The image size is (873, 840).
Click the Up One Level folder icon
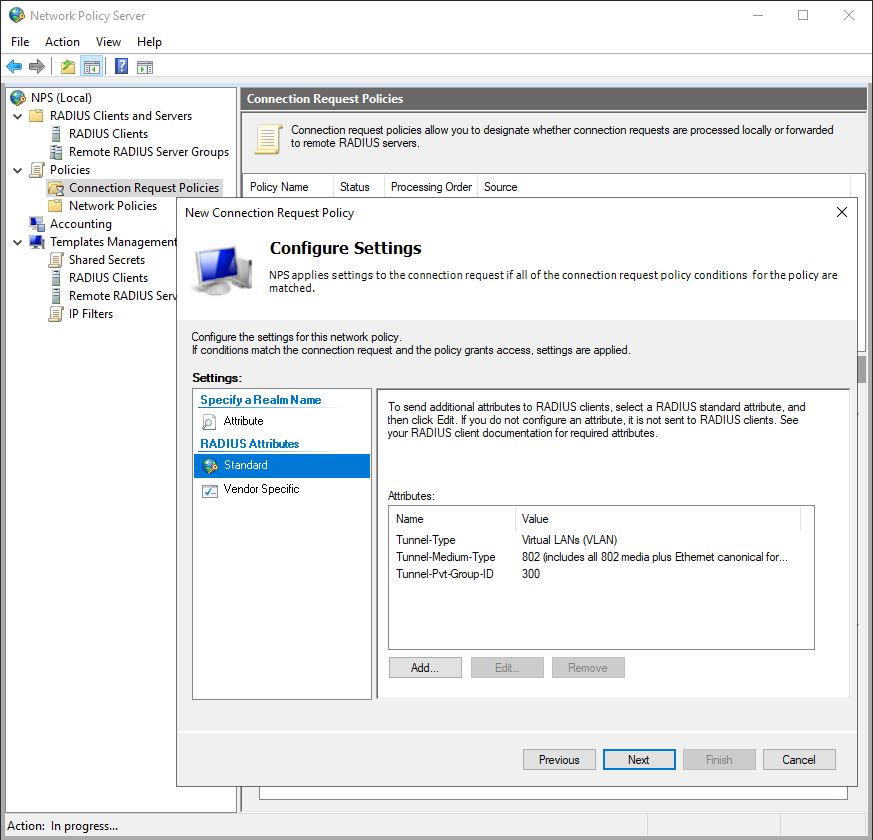68,67
